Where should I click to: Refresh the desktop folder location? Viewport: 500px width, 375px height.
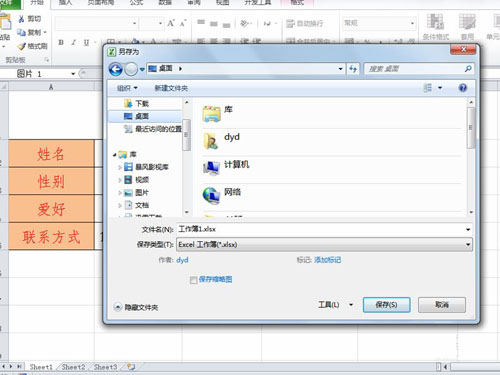tap(353, 69)
